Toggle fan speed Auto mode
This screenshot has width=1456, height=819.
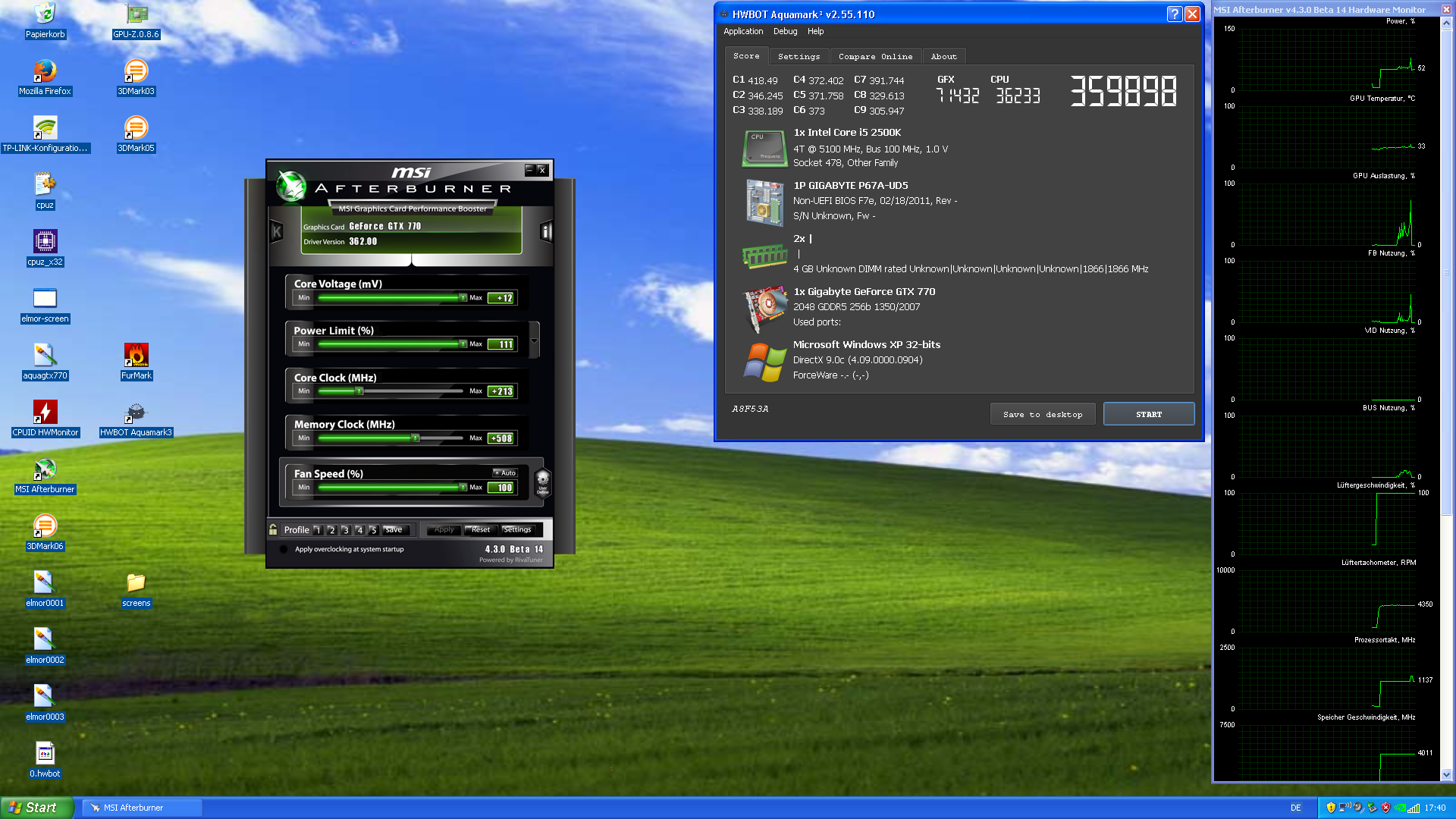pyautogui.click(x=505, y=472)
